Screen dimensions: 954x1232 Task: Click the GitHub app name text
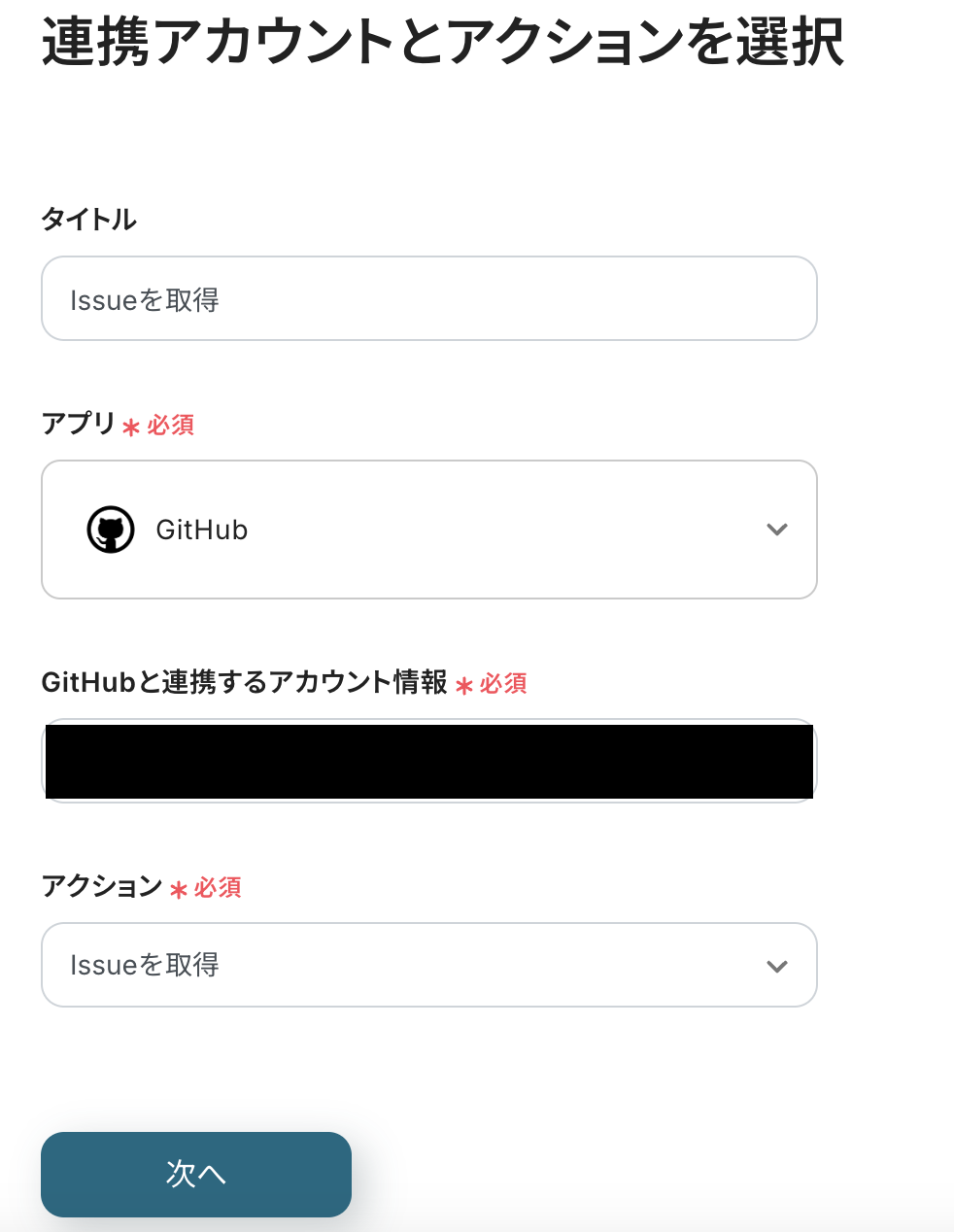[x=202, y=530]
